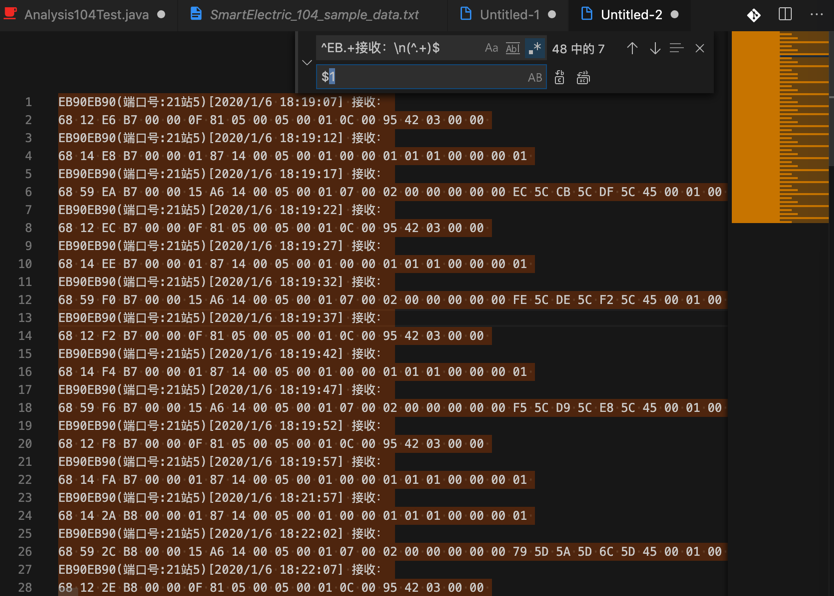Toggle Match Case in the find widget
The image size is (834, 596).
[491, 48]
